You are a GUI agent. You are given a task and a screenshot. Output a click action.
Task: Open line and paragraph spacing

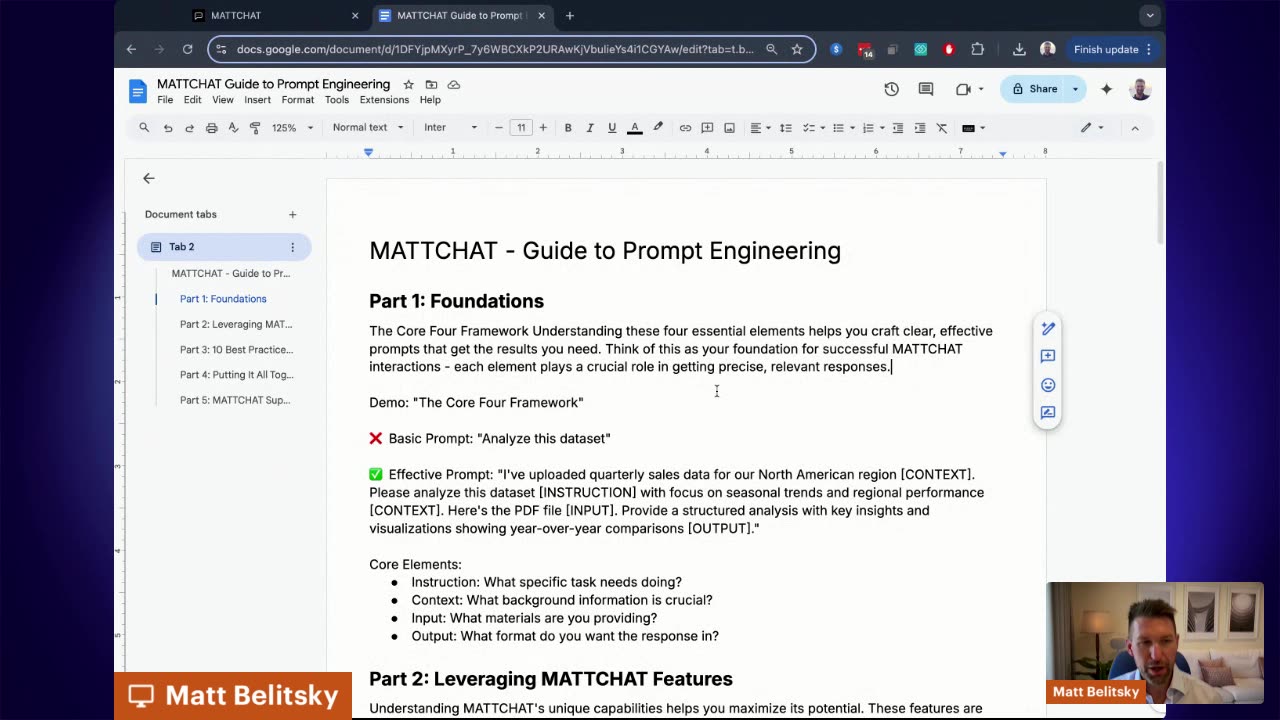pos(786,128)
